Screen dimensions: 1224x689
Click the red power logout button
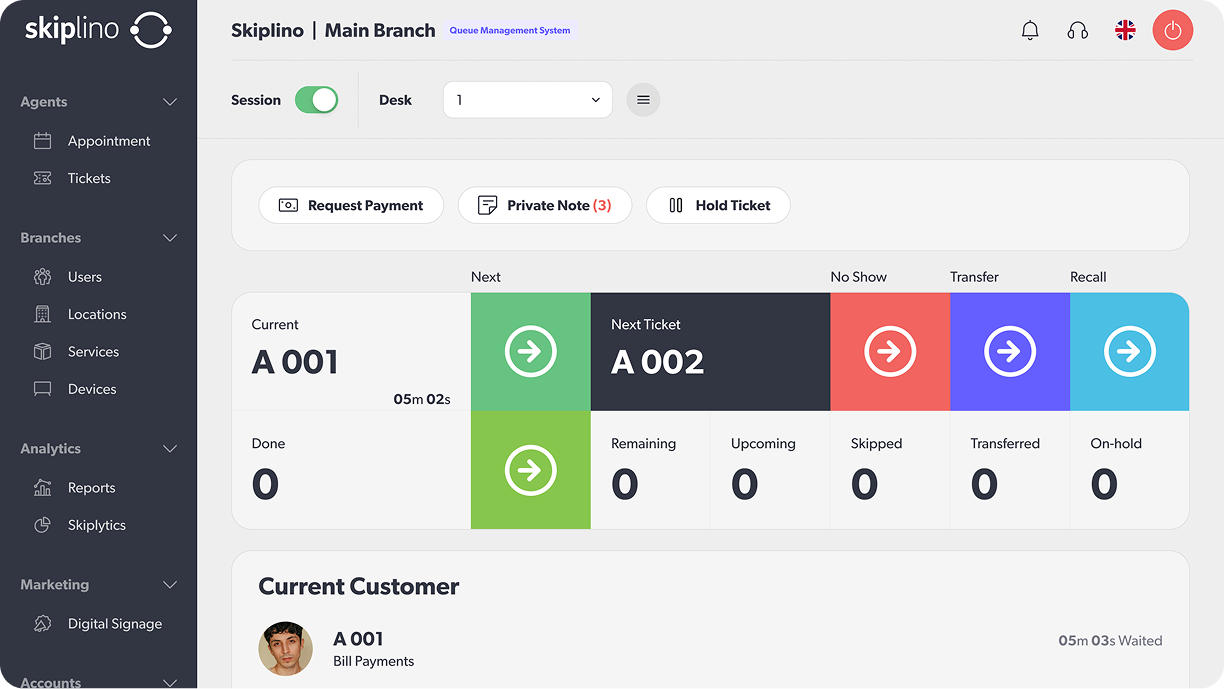(x=1173, y=30)
